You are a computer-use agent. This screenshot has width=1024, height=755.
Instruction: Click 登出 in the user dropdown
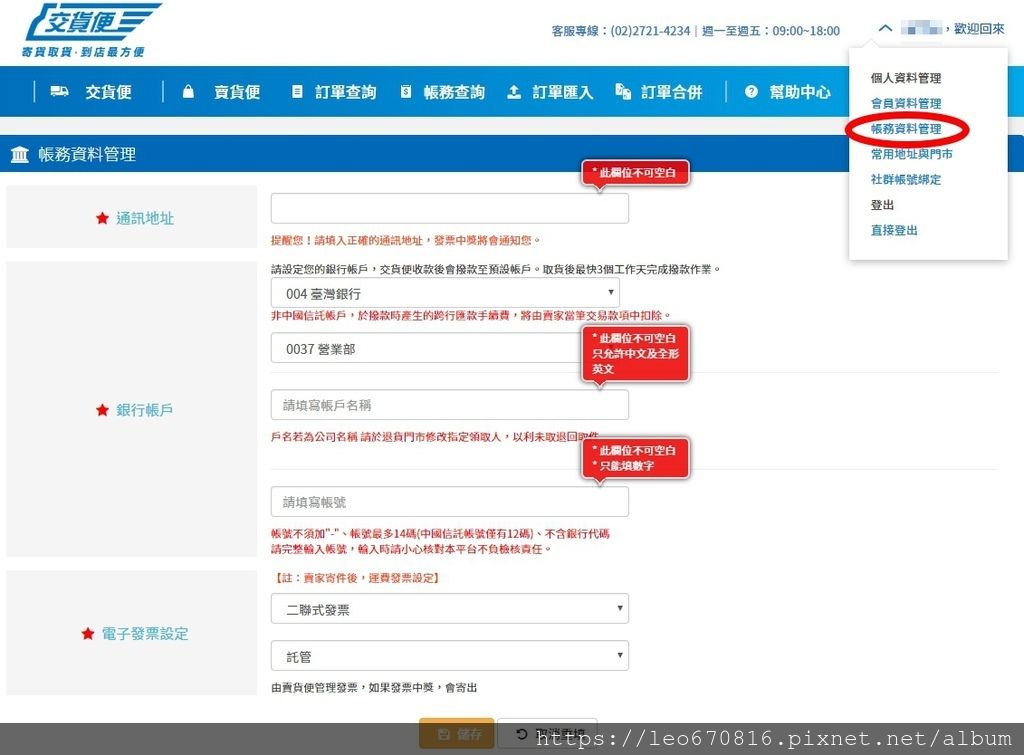tap(882, 205)
